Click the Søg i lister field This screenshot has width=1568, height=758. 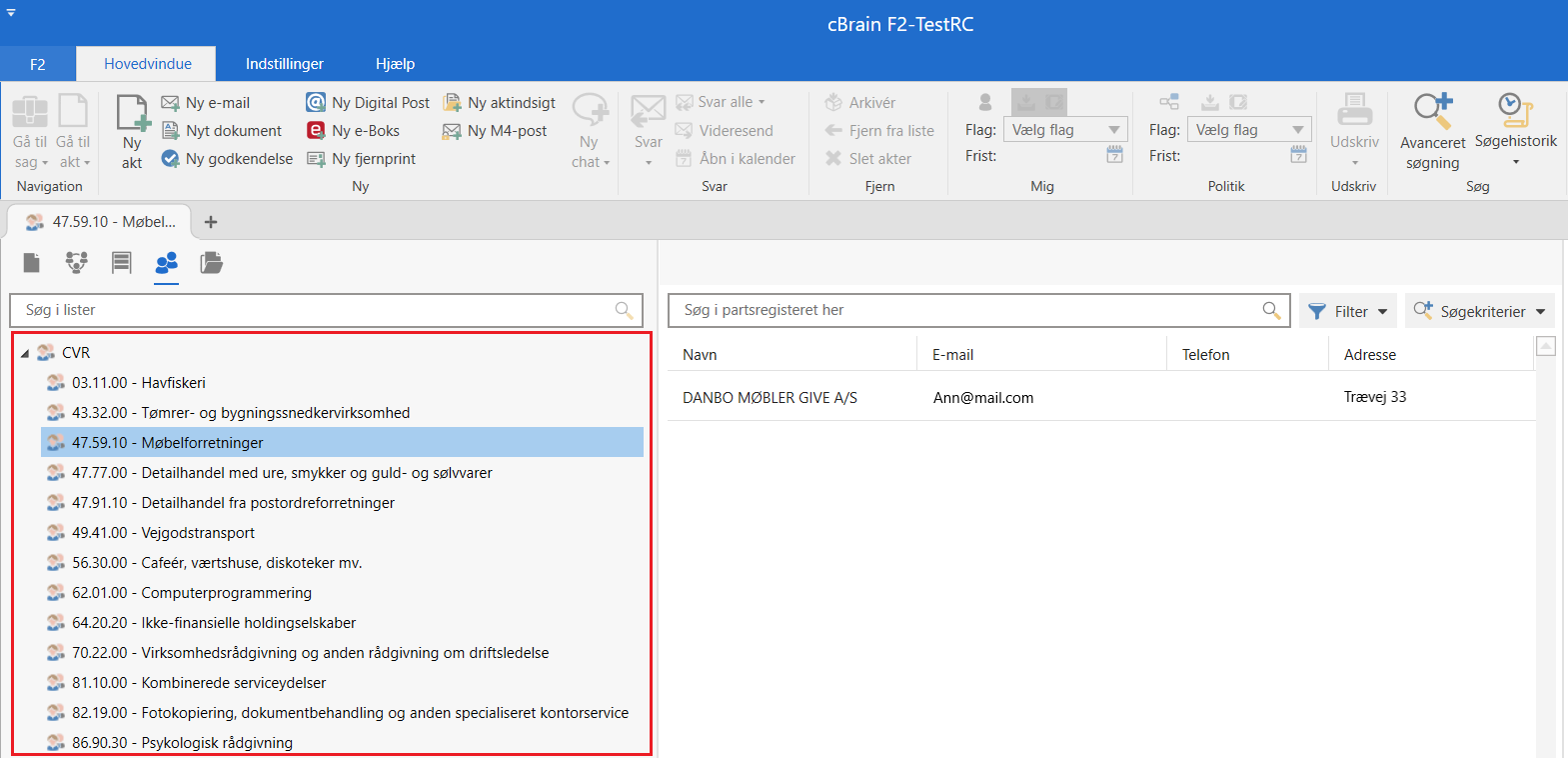[326, 310]
